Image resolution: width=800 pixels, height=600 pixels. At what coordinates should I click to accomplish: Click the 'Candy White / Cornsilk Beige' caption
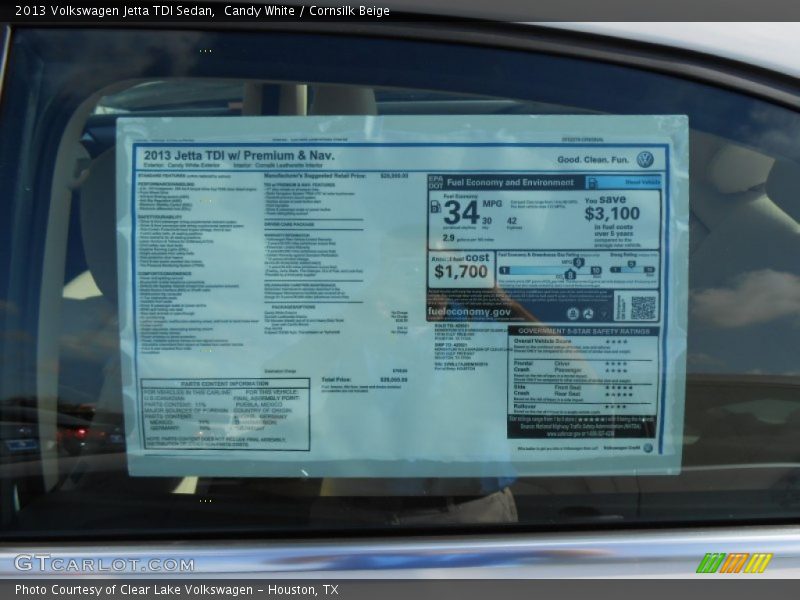307,11
